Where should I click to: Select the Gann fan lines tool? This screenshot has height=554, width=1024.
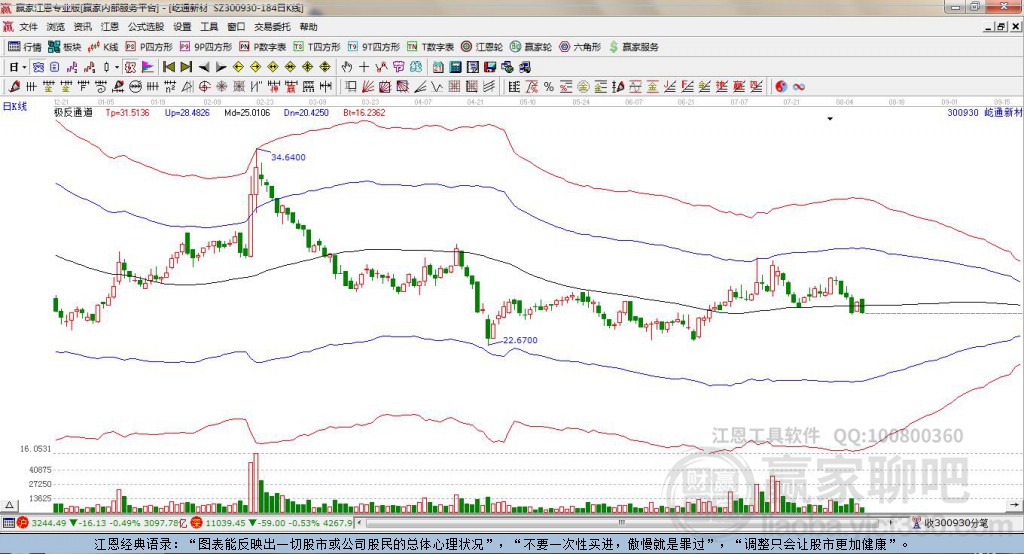point(368,86)
